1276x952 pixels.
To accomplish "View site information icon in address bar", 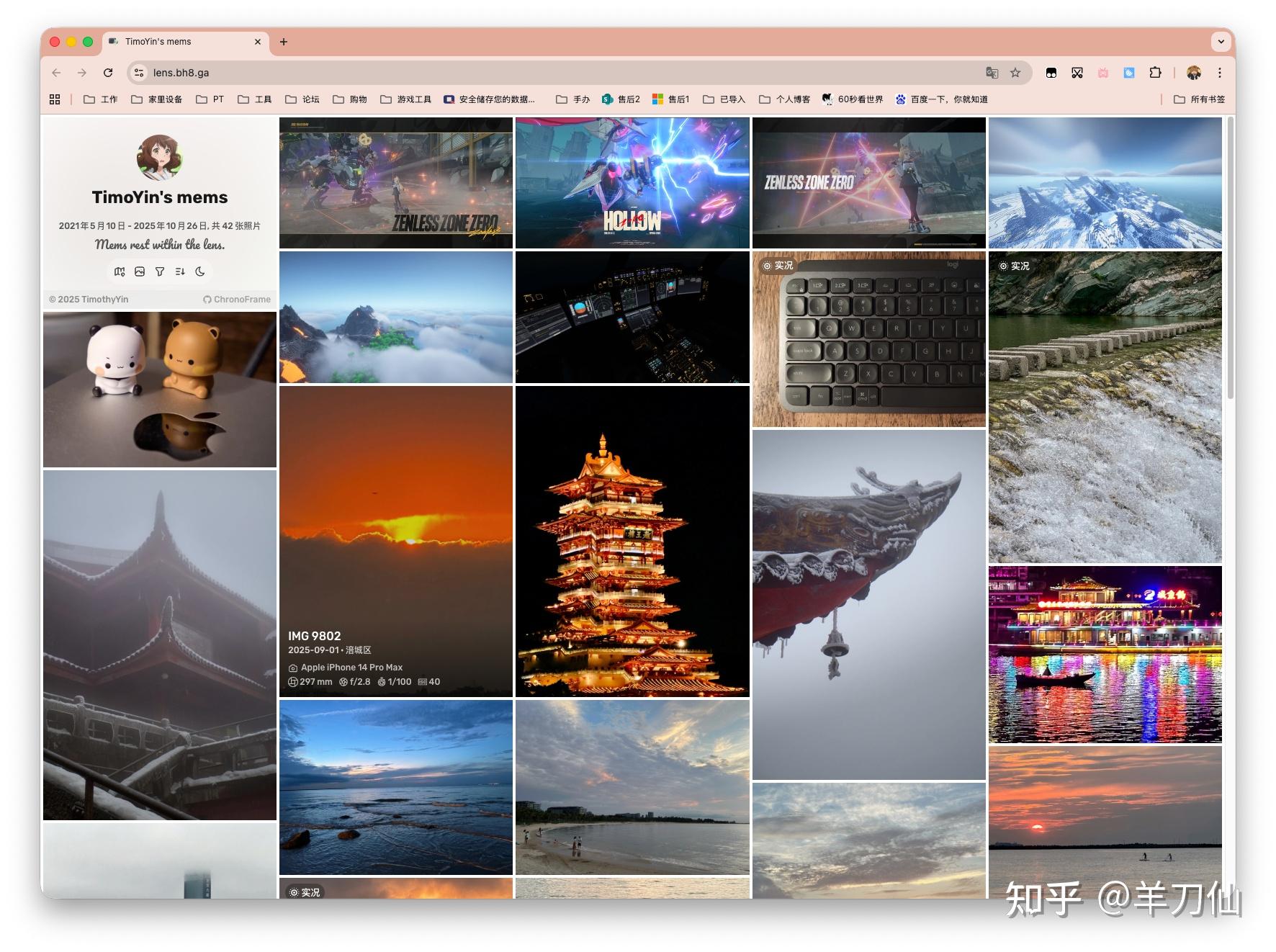I will tap(140, 73).
